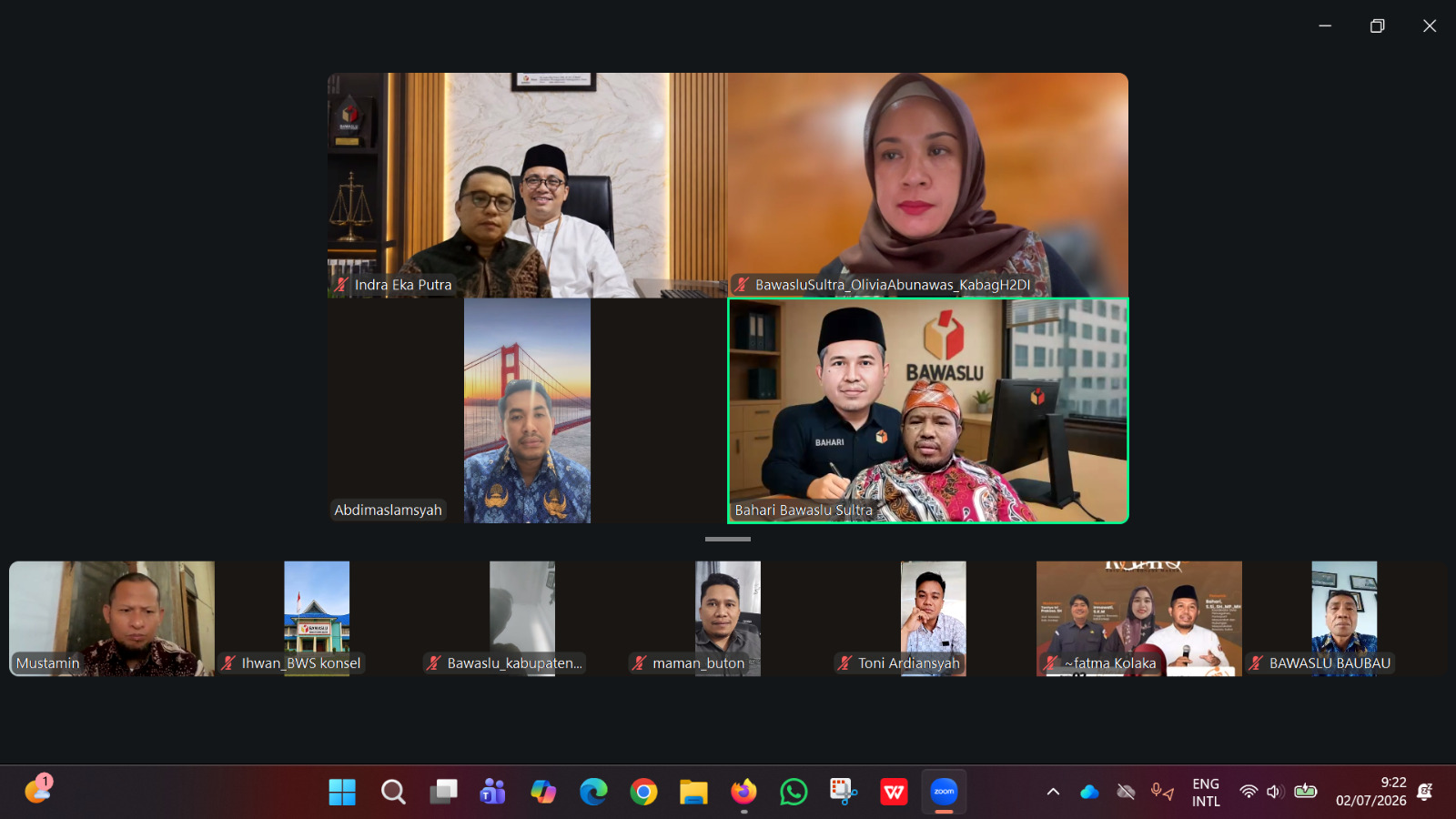Launch WPS Office from the taskbar
The height and width of the screenshot is (819, 1456).
pyautogui.click(x=894, y=793)
